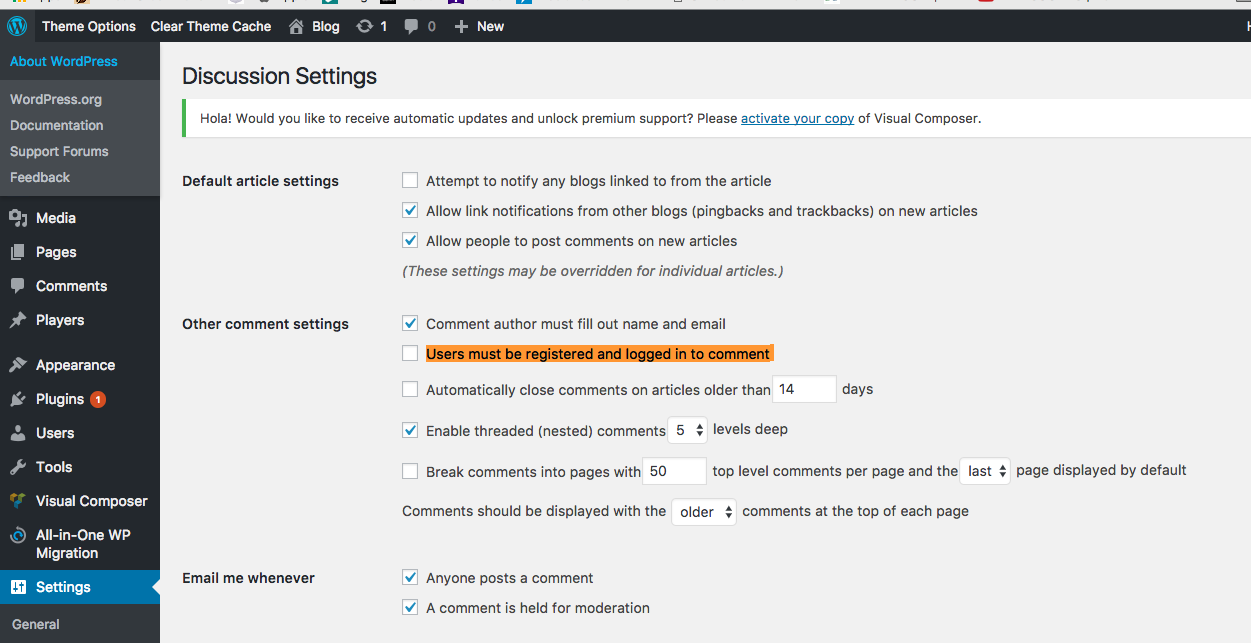This screenshot has height=643, width=1251.
Task: Open the Support Forums link
Action: point(59,151)
